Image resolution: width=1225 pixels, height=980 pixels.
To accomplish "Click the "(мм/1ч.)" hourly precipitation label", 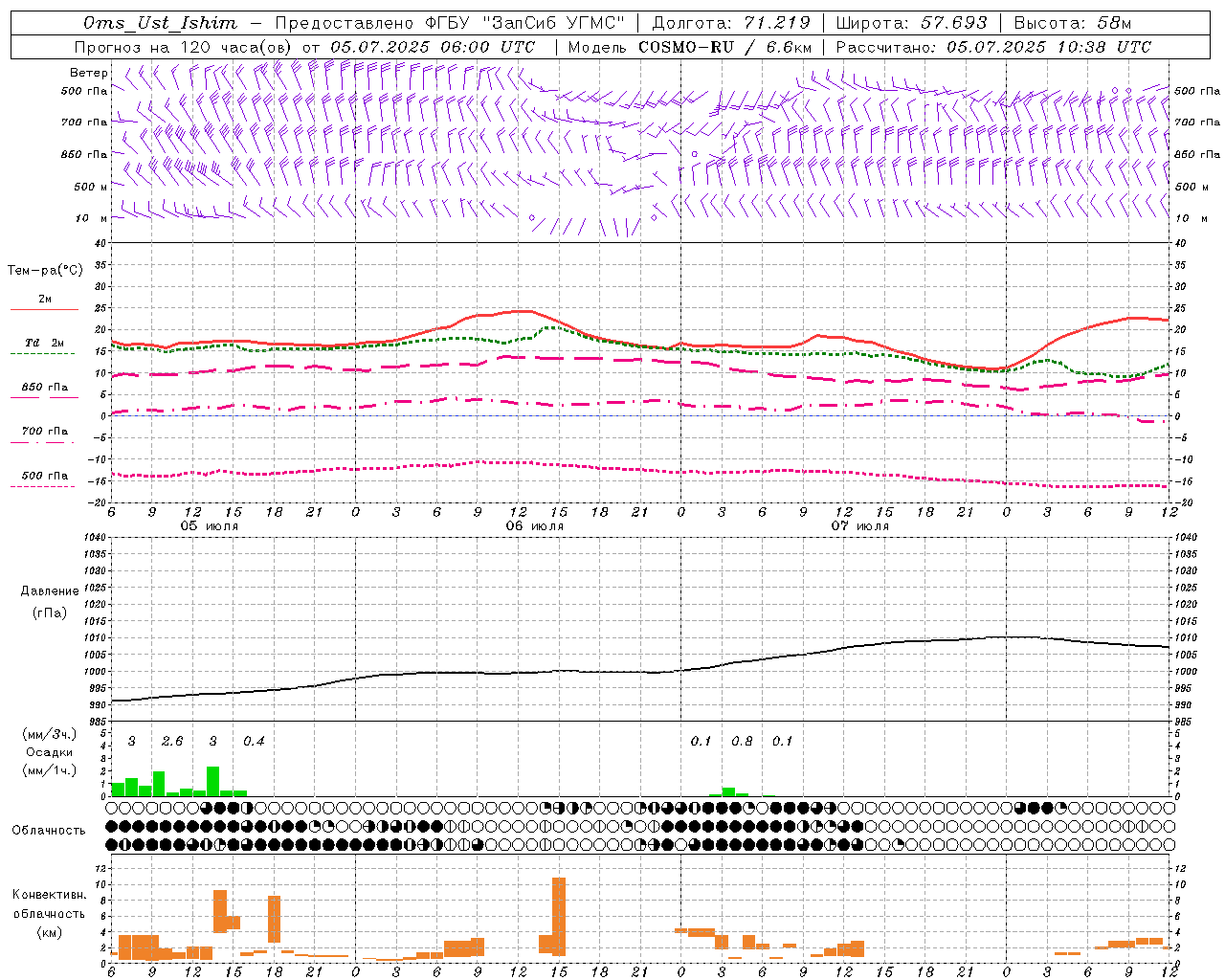I will point(50,770).
